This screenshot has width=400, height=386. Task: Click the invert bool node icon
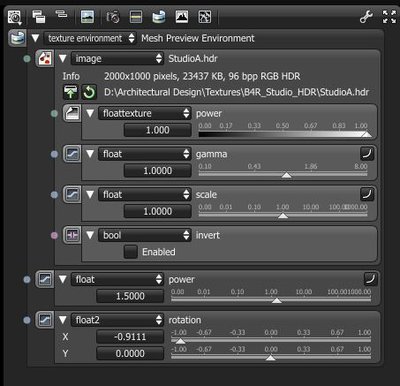pos(72,235)
